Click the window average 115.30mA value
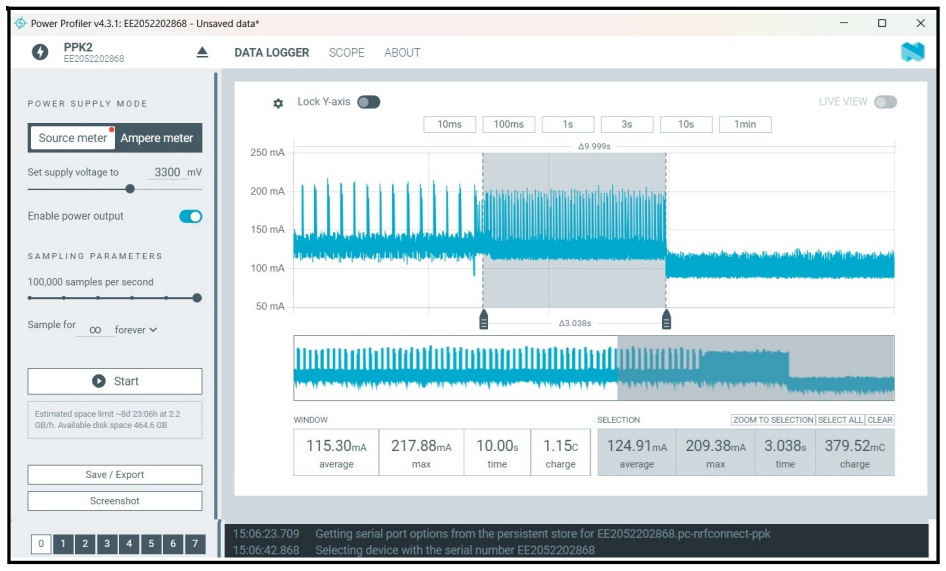 coord(336,446)
